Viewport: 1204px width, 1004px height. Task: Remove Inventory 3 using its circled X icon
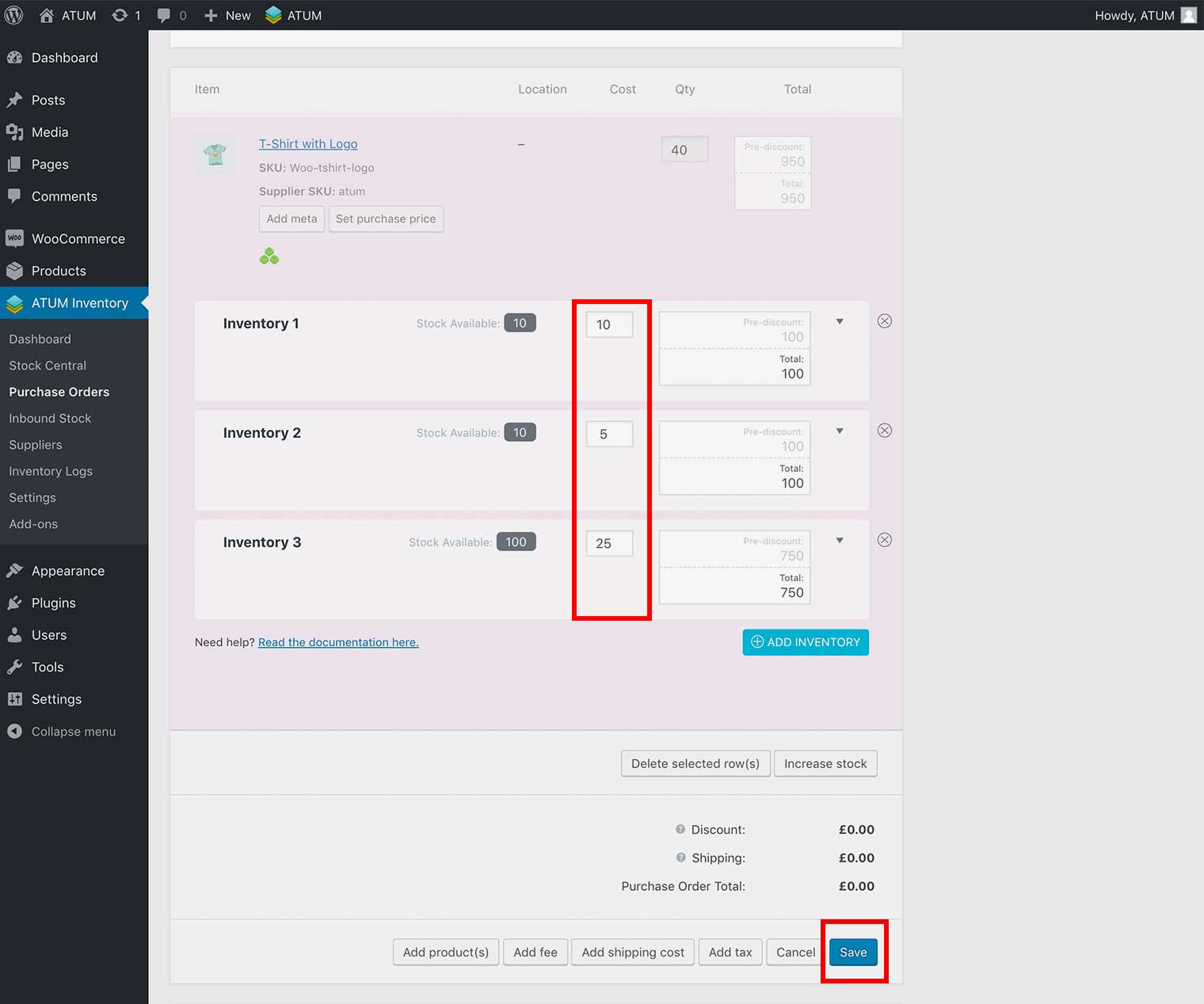pos(885,540)
